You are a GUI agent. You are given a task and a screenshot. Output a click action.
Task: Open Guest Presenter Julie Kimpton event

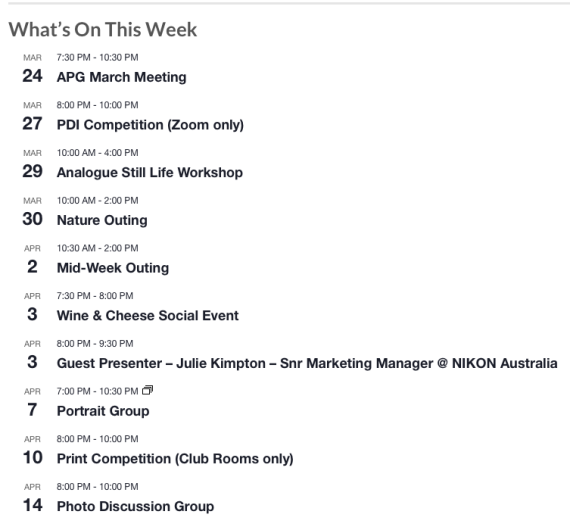pyautogui.click(x=307, y=363)
